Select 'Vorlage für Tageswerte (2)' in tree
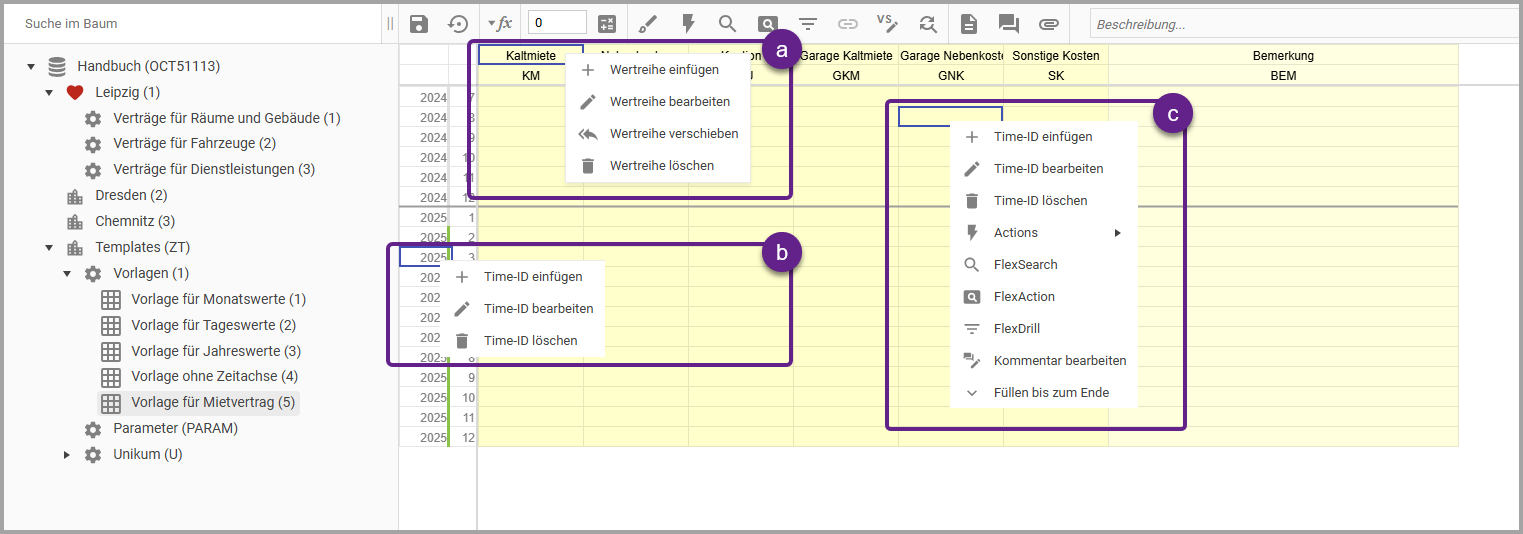The image size is (1523, 534). [x=213, y=325]
